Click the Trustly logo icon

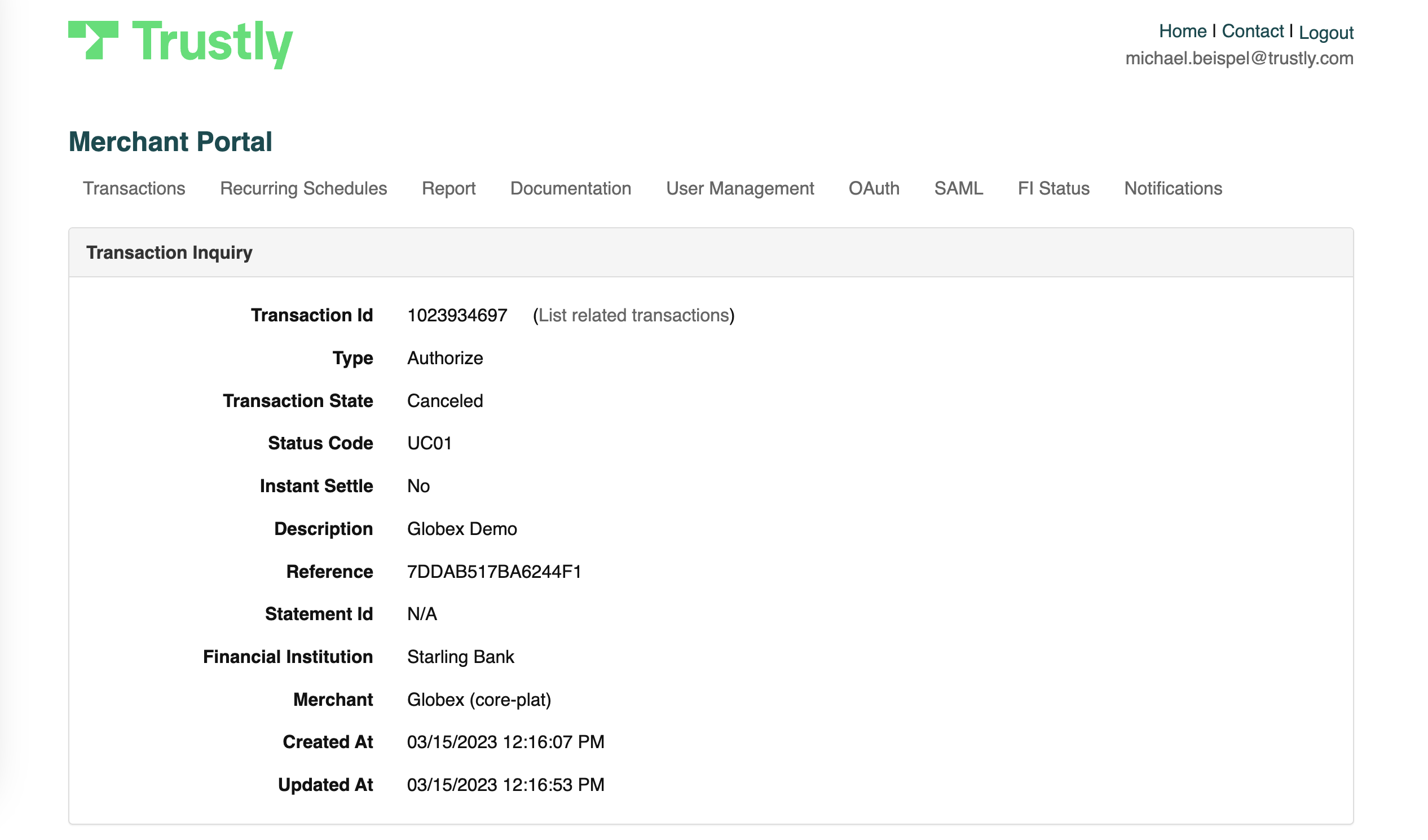94,39
